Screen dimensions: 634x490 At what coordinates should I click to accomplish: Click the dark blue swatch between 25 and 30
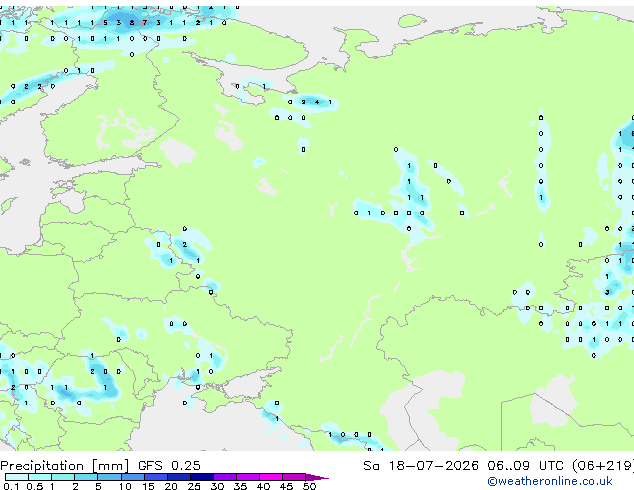(201, 477)
